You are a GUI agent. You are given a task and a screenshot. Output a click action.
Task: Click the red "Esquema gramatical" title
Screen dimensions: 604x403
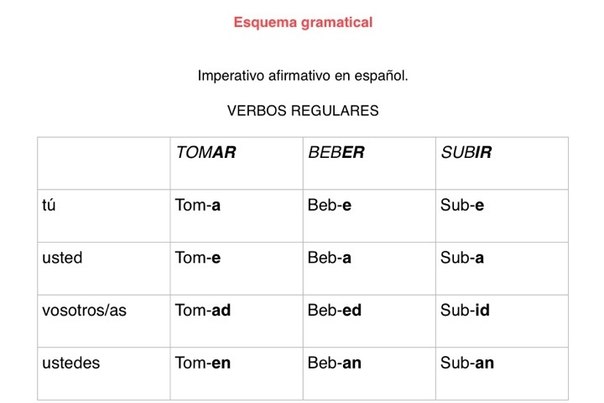coord(302,22)
